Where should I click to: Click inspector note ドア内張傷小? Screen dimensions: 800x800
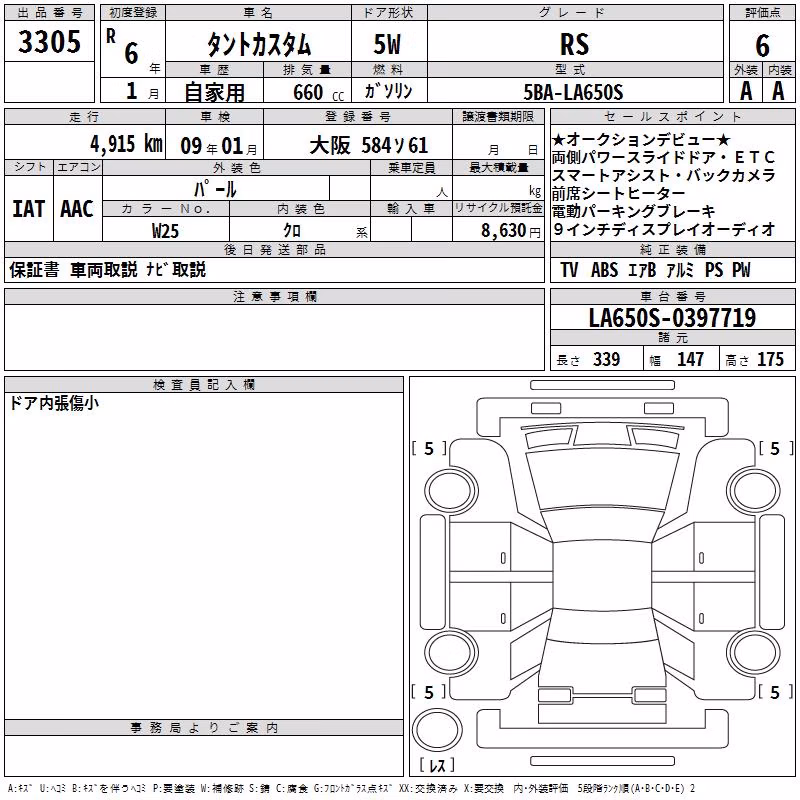click(x=54, y=404)
